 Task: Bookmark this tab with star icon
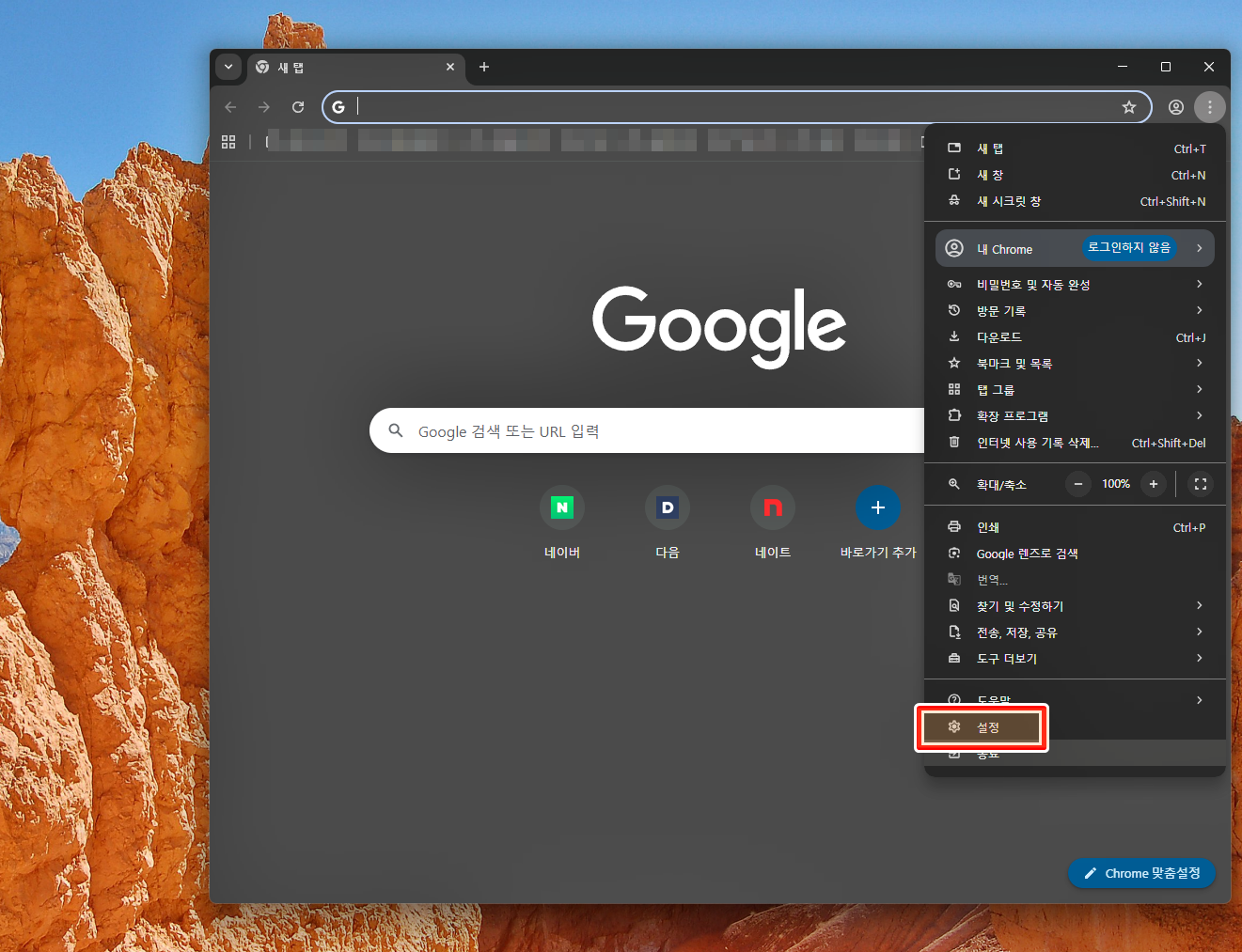[x=1129, y=107]
